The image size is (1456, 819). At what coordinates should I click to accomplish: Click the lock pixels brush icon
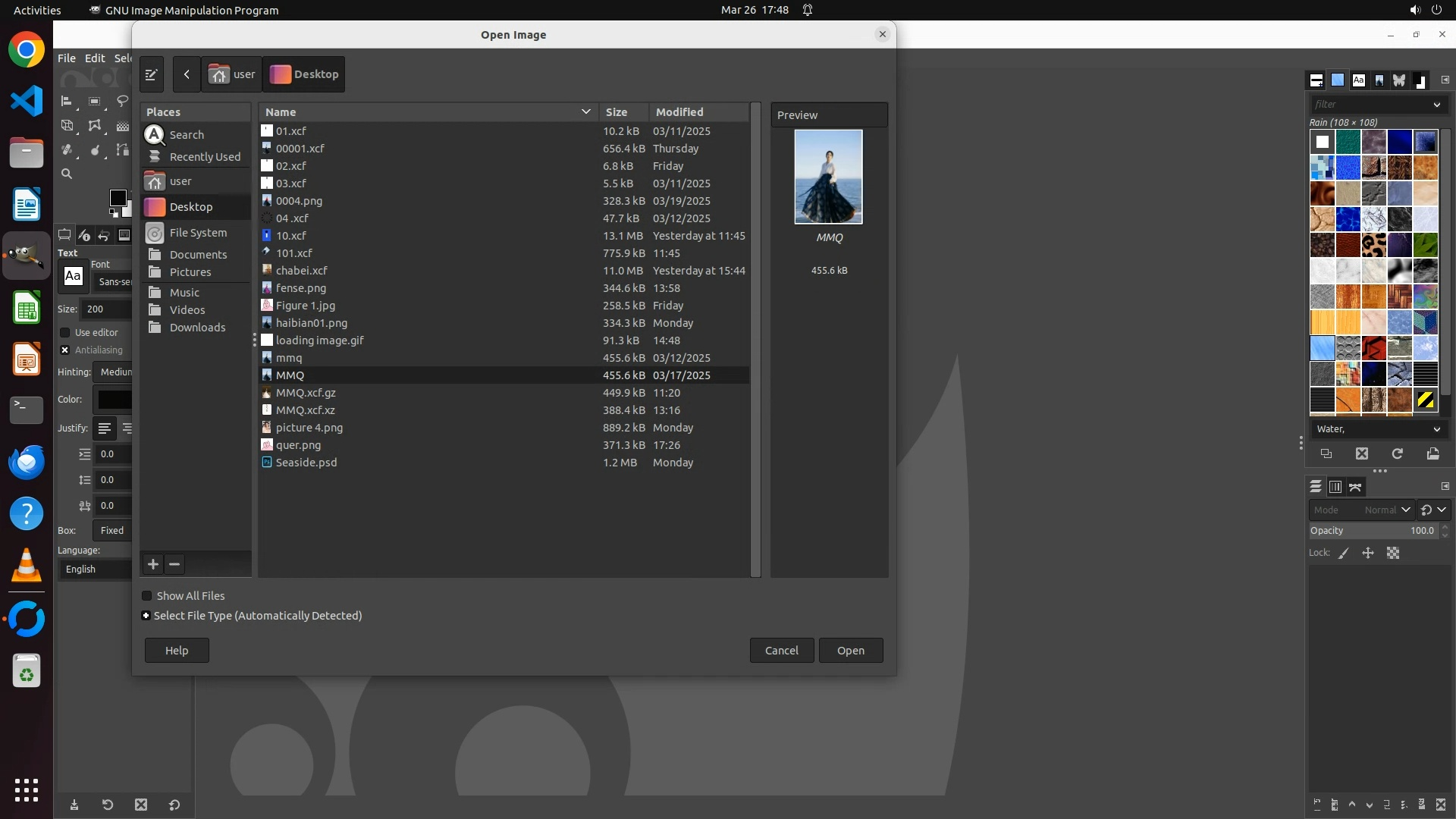click(x=1344, y=554)
